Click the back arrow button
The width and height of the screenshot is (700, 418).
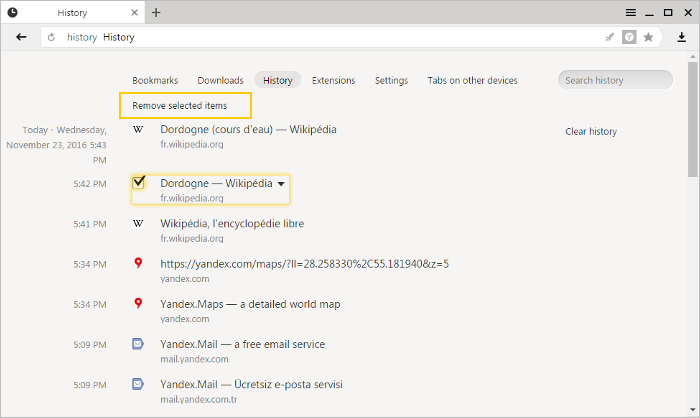coord(21,37)
